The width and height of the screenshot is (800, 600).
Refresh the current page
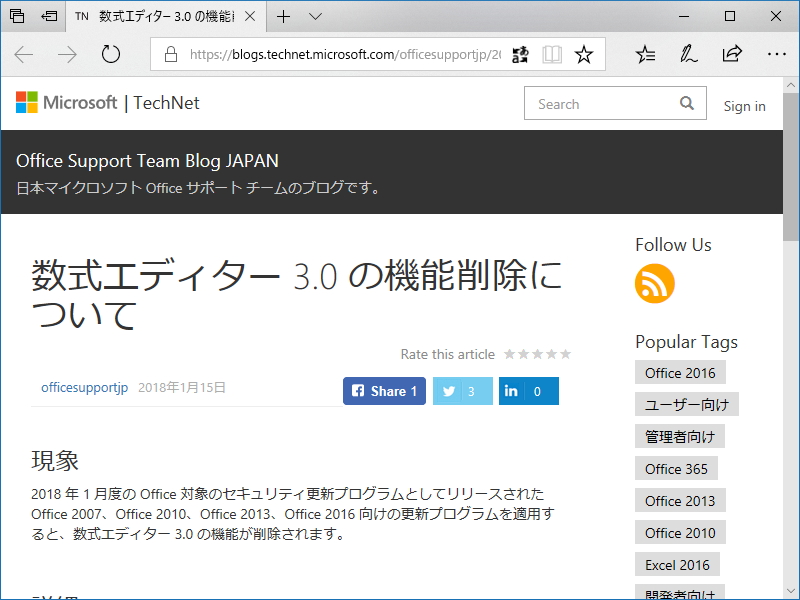point(110,54)
